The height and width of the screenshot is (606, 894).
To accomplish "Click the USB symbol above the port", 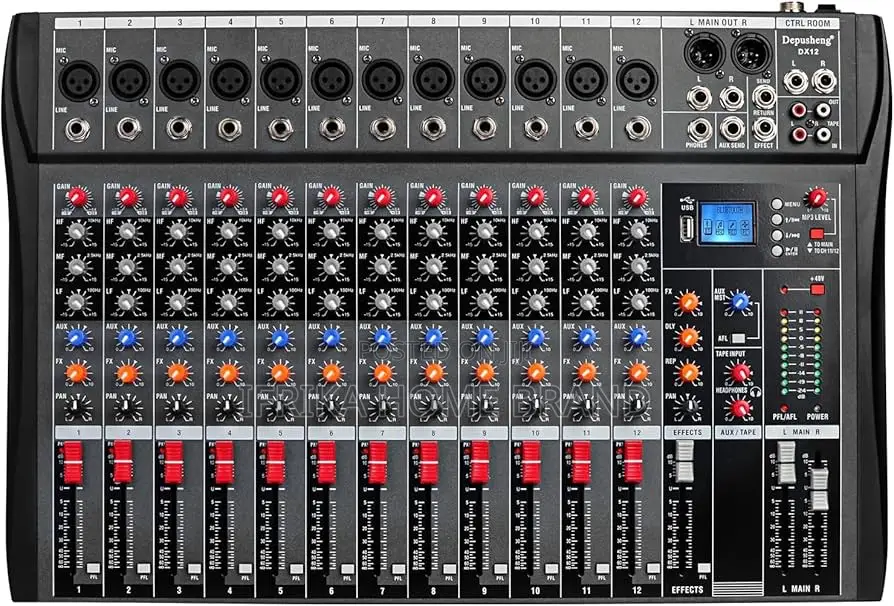I will [x=687, y=202].
